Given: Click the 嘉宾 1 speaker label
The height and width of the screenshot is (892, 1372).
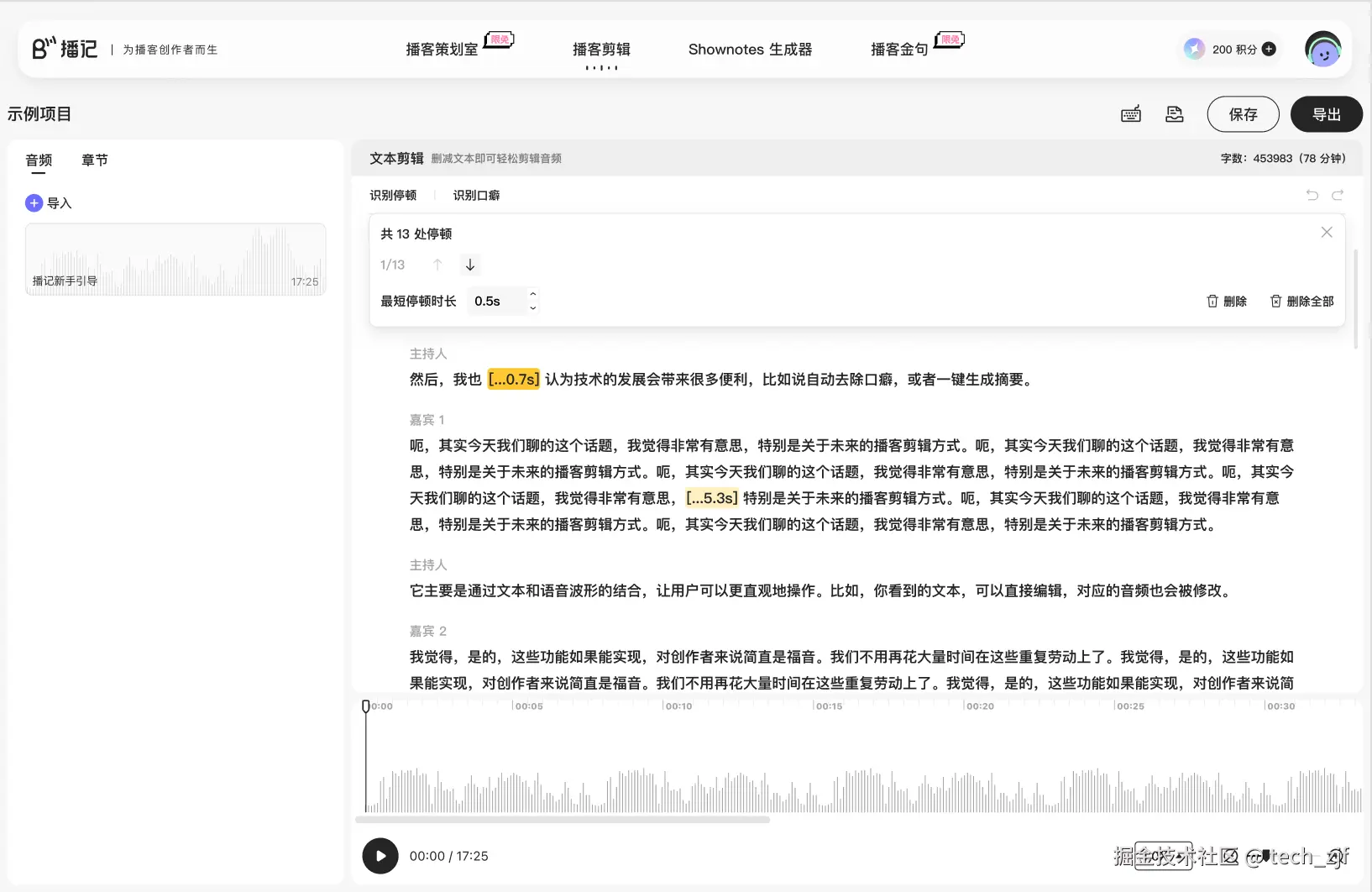Looking at the screenshot, I should pyautogui.click(x=427, y=420).
